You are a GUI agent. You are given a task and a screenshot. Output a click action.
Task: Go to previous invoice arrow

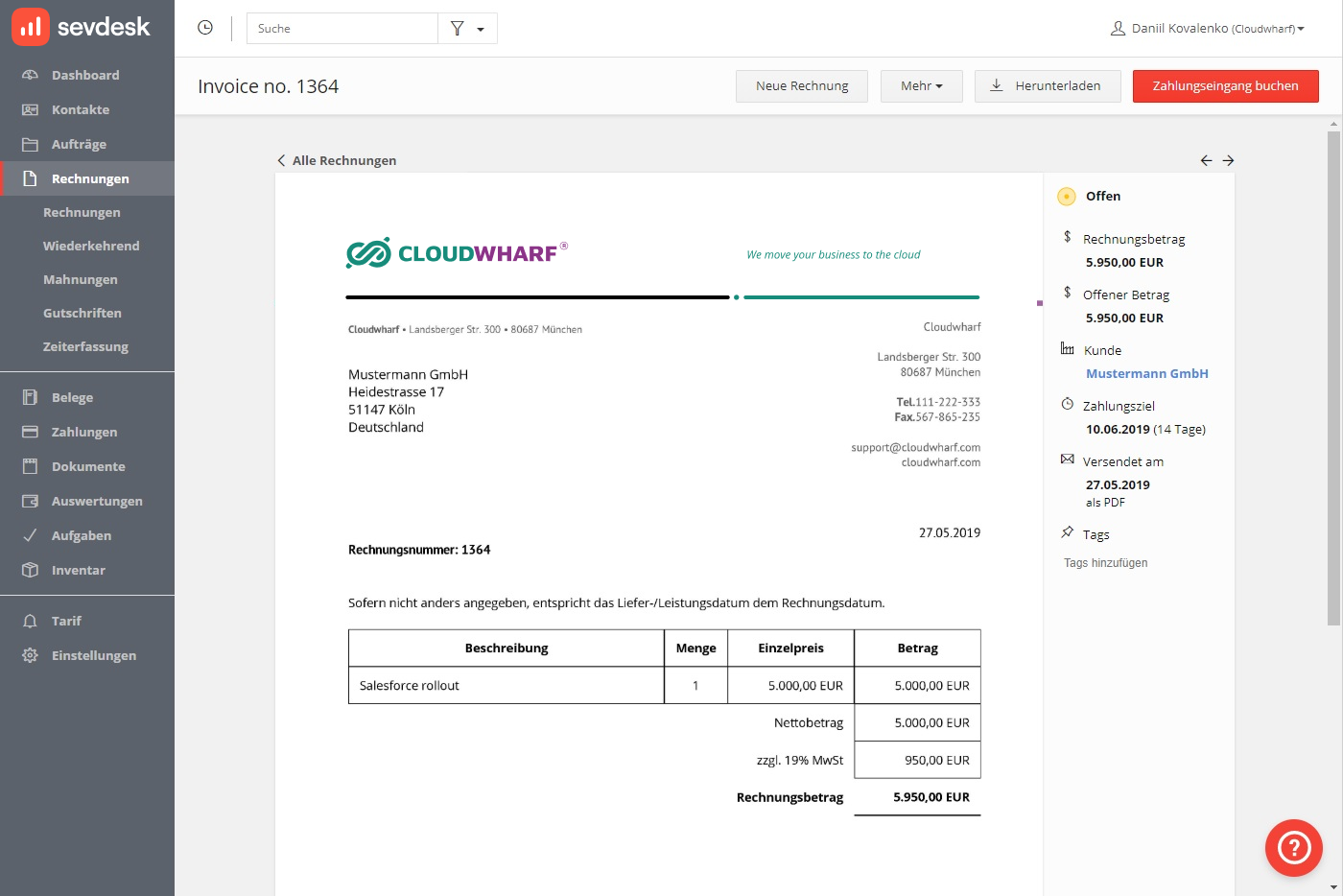1207,160
